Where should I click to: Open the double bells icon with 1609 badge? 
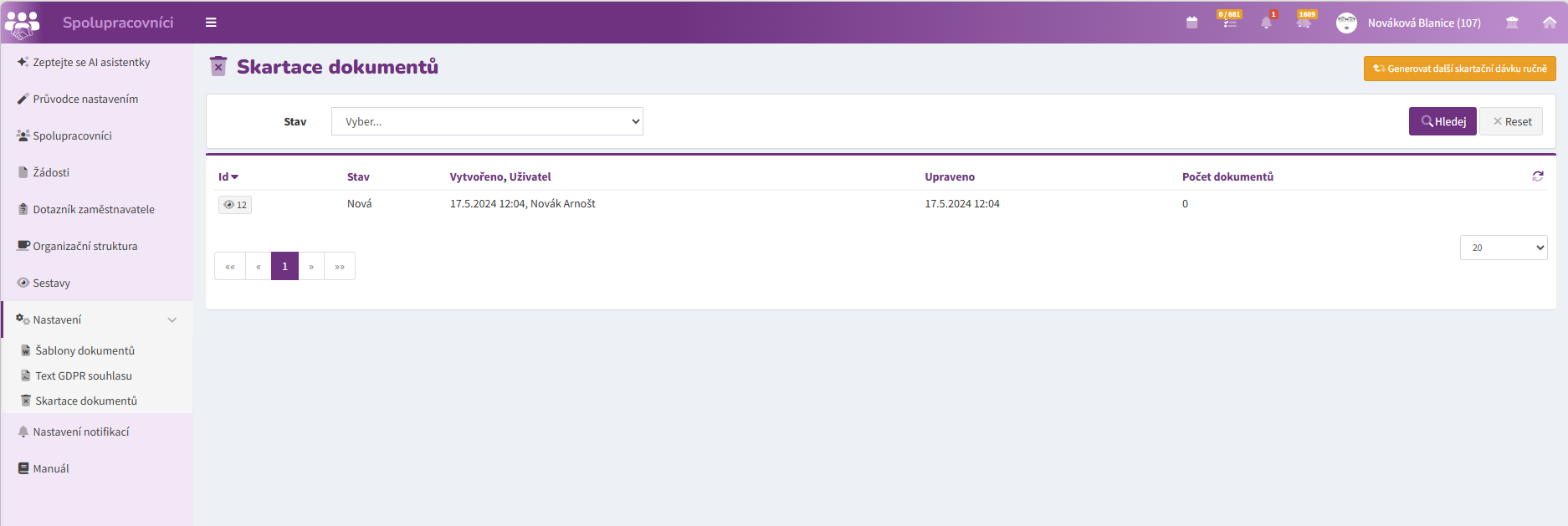[x=1304, y=23]
